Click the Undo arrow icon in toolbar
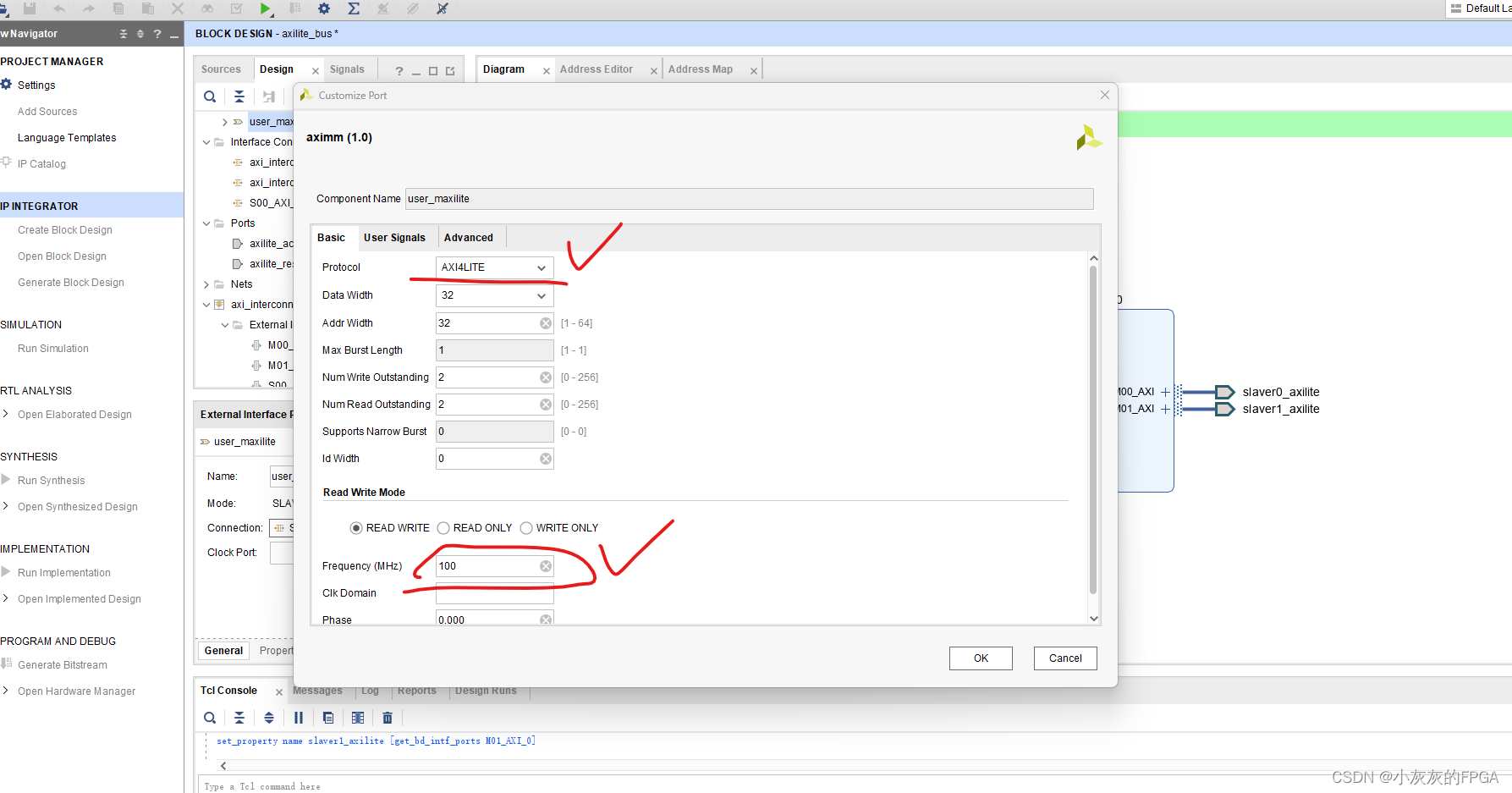Screen dimensions: 1512x793 click(x=59, y=8)
